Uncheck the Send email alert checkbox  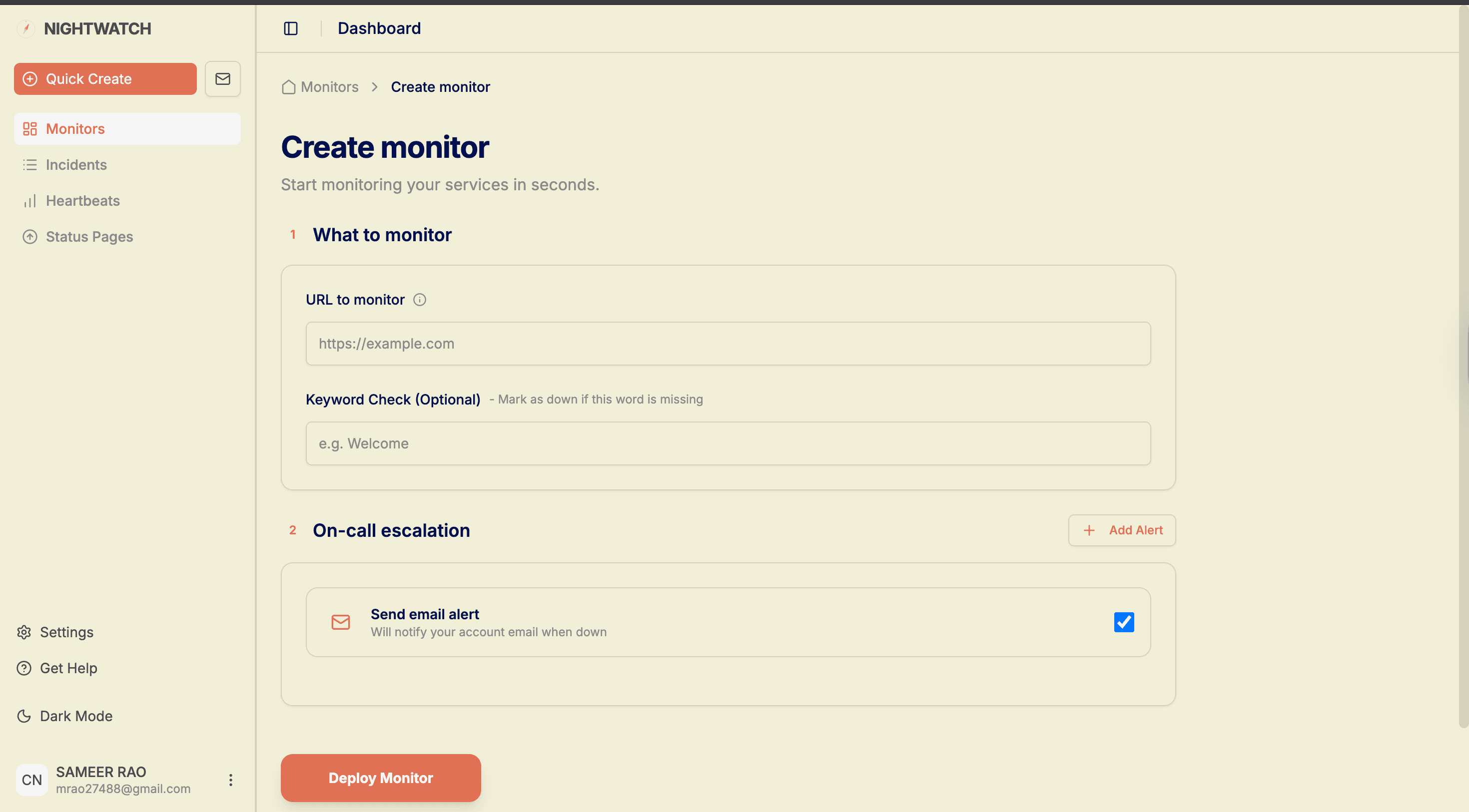tap(1123, 622)
